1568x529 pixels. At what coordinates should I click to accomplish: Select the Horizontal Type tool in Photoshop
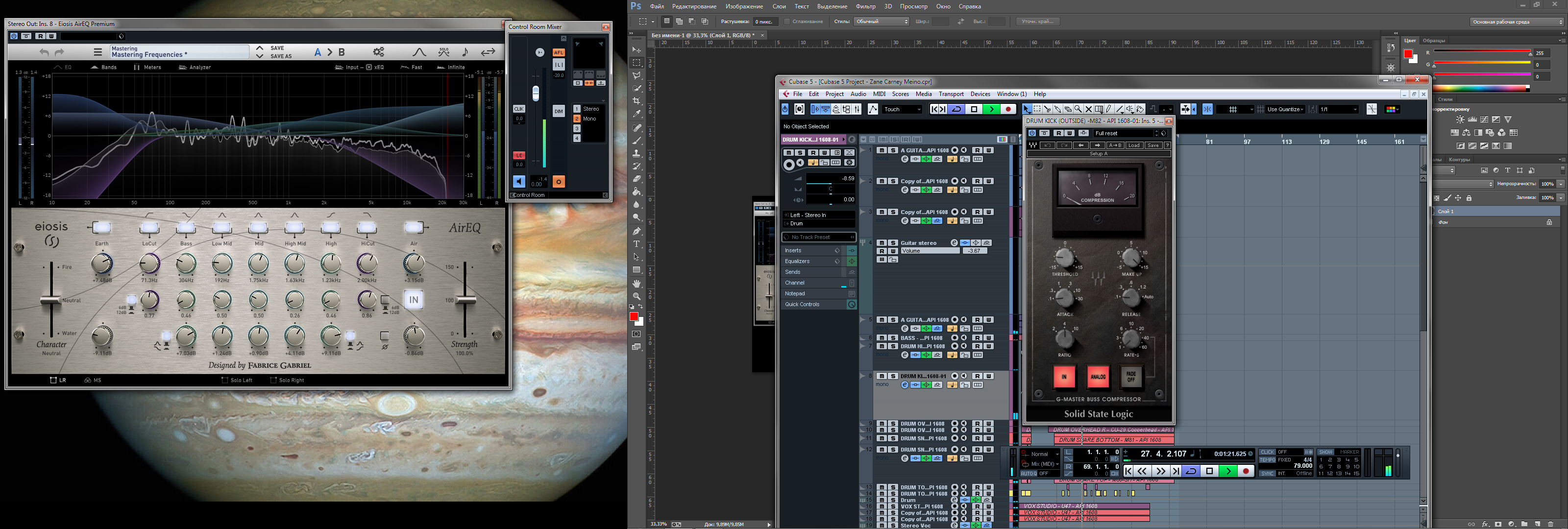637,244
